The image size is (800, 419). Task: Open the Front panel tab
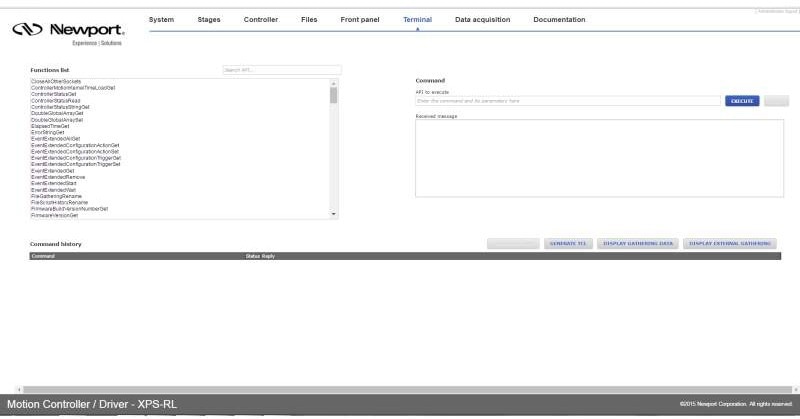coord(360,19)
